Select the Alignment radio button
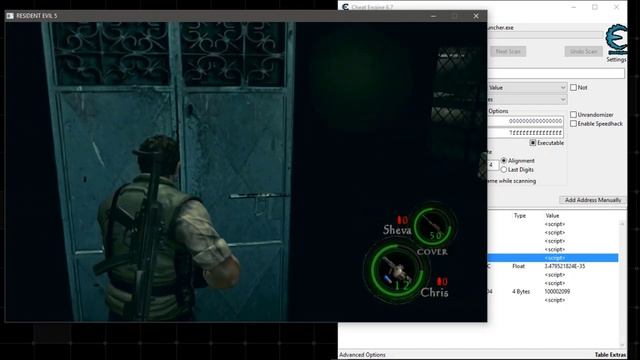Screen dimensions: 640x360 pos(504,161)
